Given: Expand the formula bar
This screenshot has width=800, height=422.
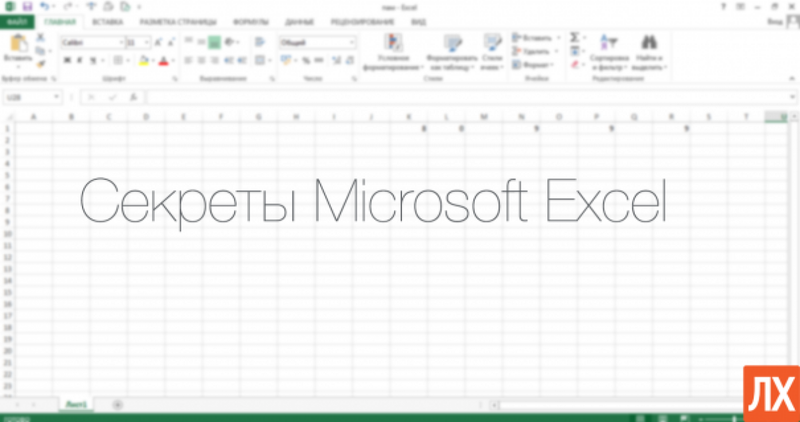Looking at the screenshot, I should point(792,97).
